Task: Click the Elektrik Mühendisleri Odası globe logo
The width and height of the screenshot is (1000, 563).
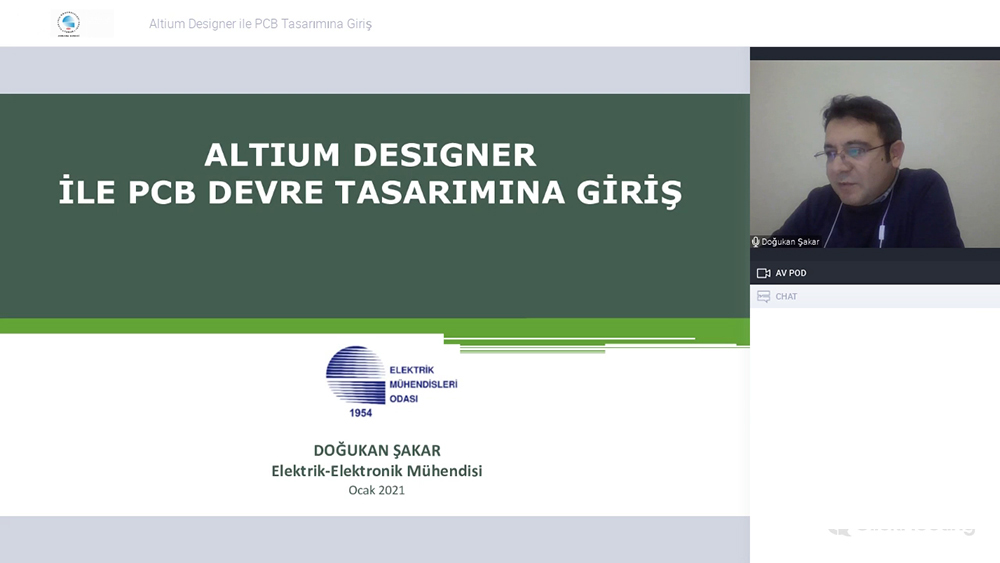Action: (x=356, y=375)
